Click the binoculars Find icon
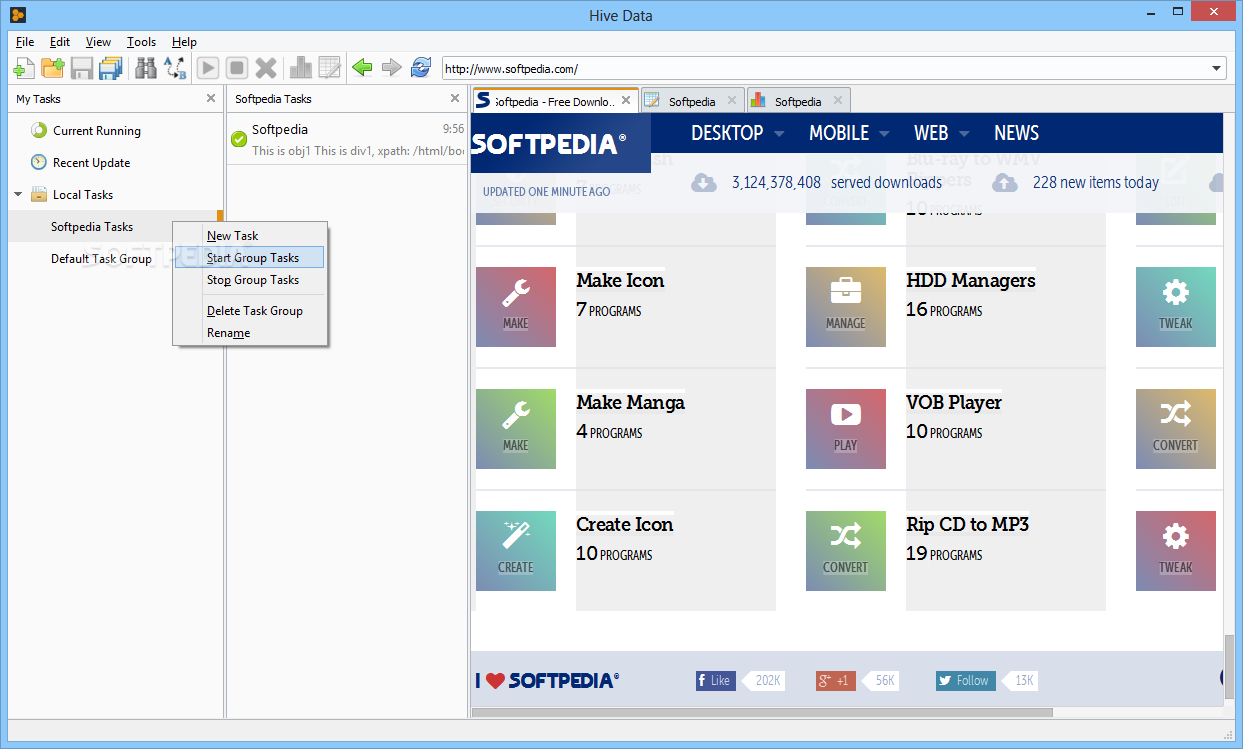 146,68
